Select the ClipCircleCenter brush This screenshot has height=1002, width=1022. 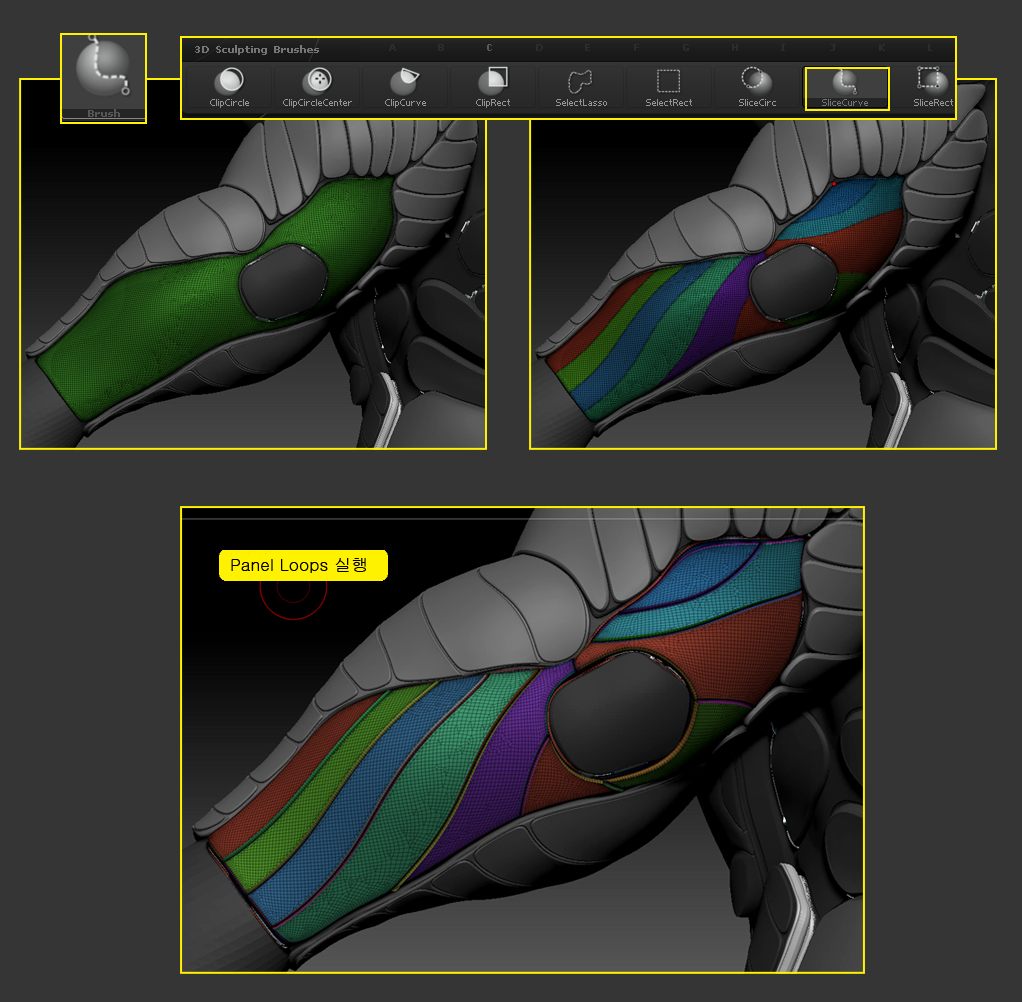(317, 87)
